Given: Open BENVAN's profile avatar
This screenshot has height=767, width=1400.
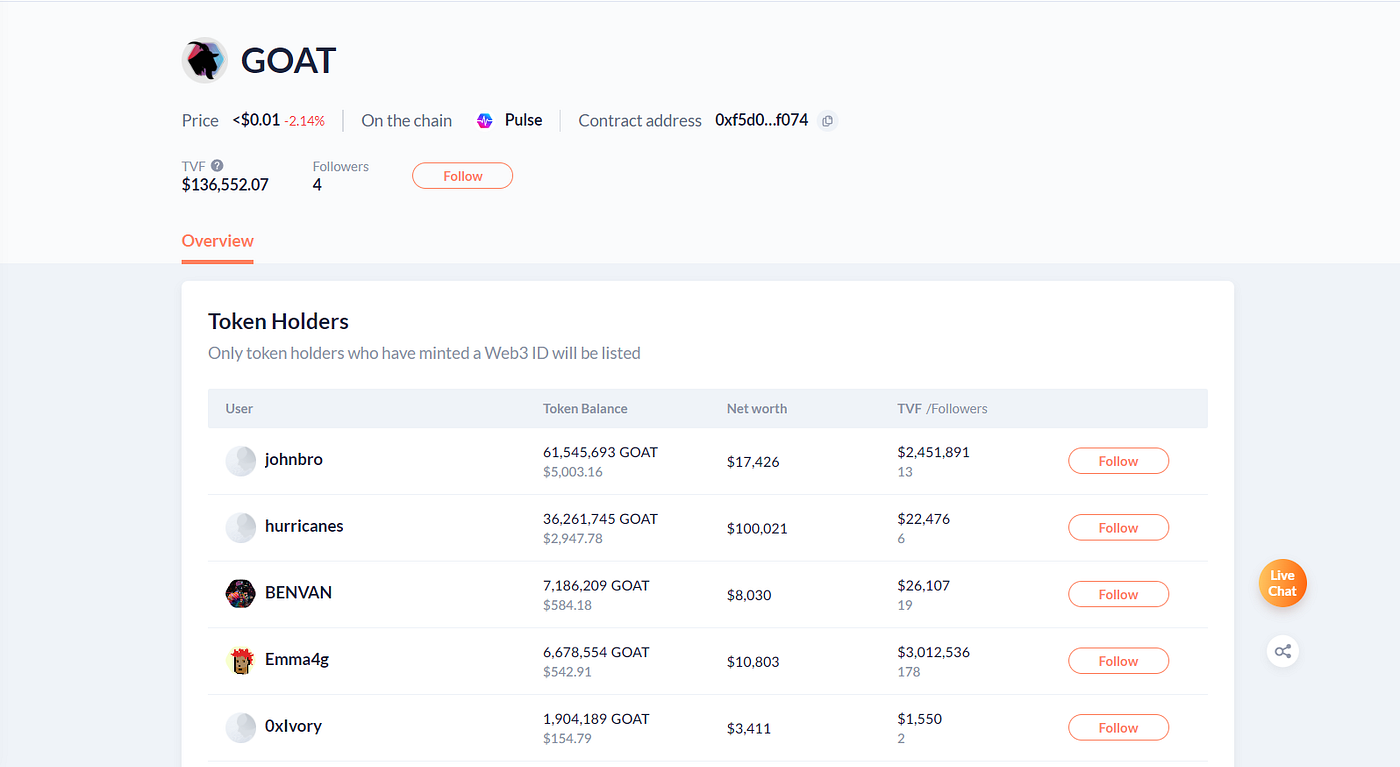Looking at the screenshot, I should pos(240,594).
